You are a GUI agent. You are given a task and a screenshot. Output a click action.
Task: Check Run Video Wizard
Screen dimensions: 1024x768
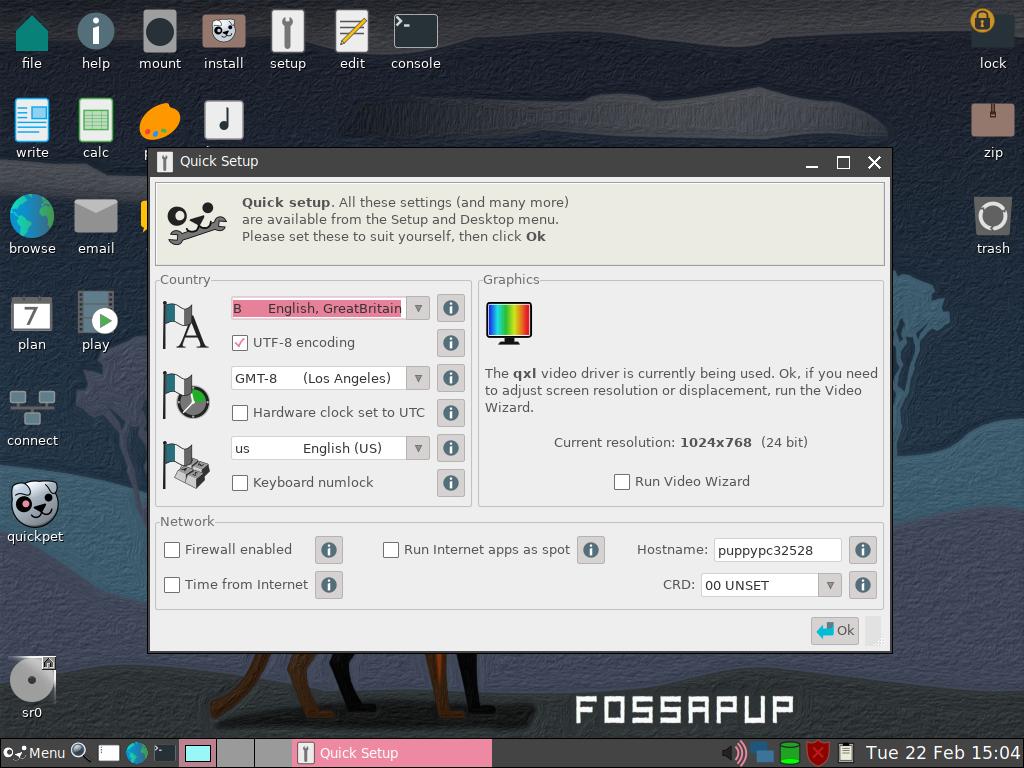622,482
